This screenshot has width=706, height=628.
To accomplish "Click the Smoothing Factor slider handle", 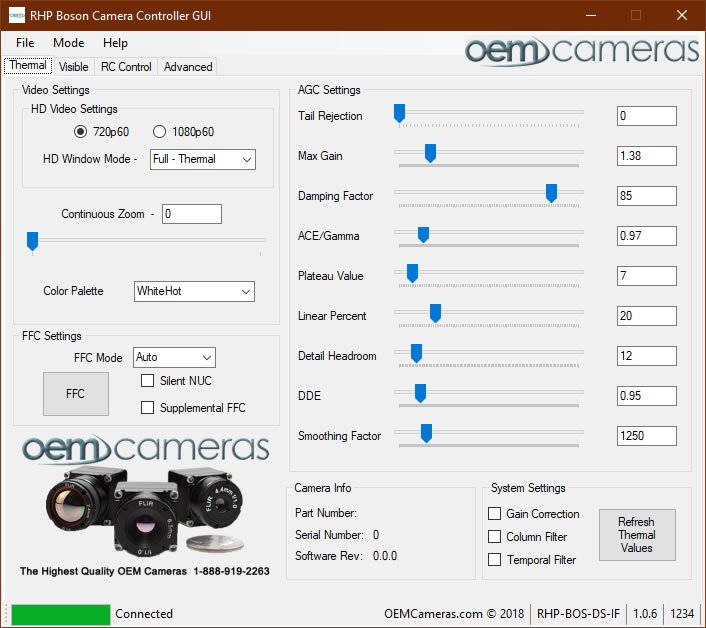I will (x=426, y=433).
